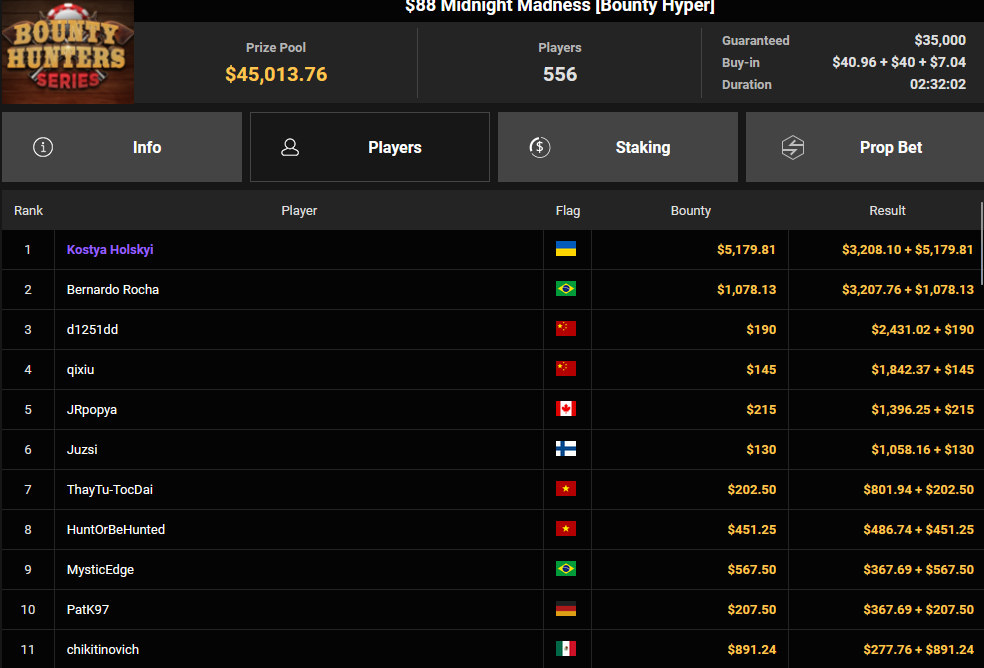The width and height of the screenshot is (984, 668).
Task: Sort by the Player column header
Action: pos(299,211)
